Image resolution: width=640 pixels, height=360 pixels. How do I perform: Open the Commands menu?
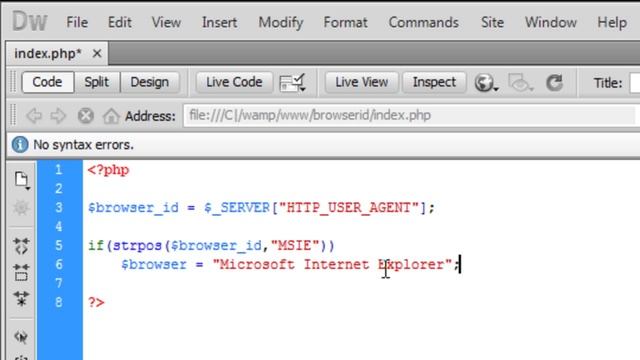(x=423, y=22)
